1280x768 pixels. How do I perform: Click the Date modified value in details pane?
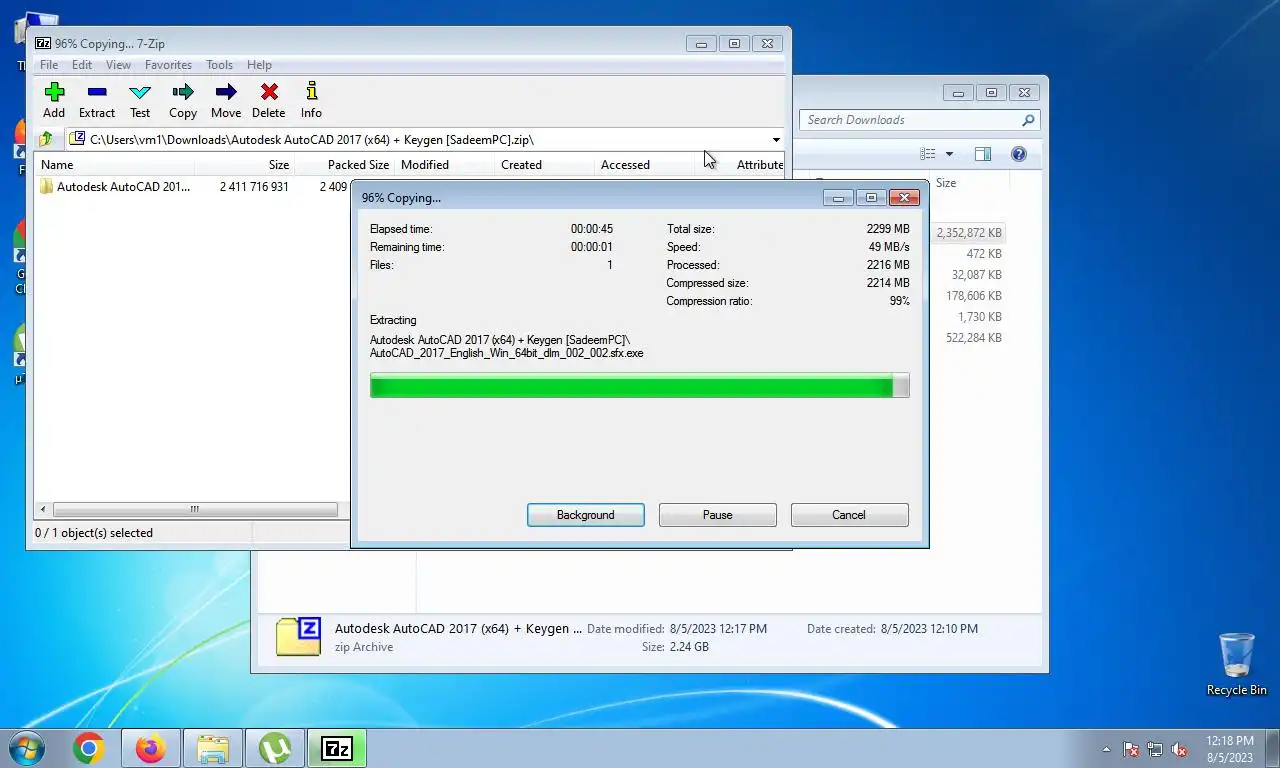tap(718, 629)
